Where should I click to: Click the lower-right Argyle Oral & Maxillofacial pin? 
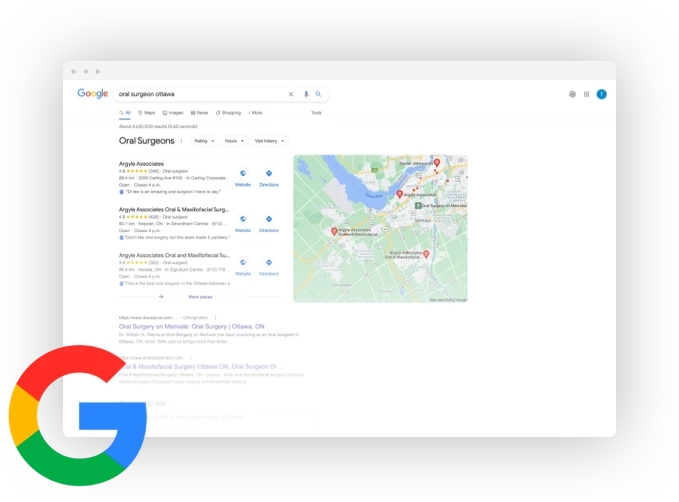click(x=426, y=254)
